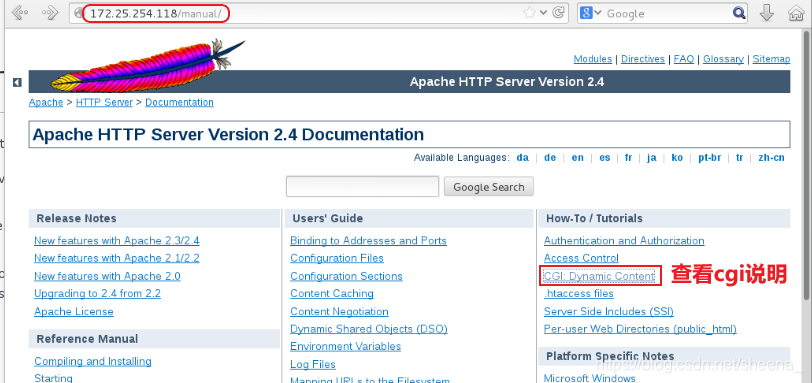Image resolution: width=812 pixels, height=383 pixels.
Task: Switch language to ko
Action: [x=677, y=158]
